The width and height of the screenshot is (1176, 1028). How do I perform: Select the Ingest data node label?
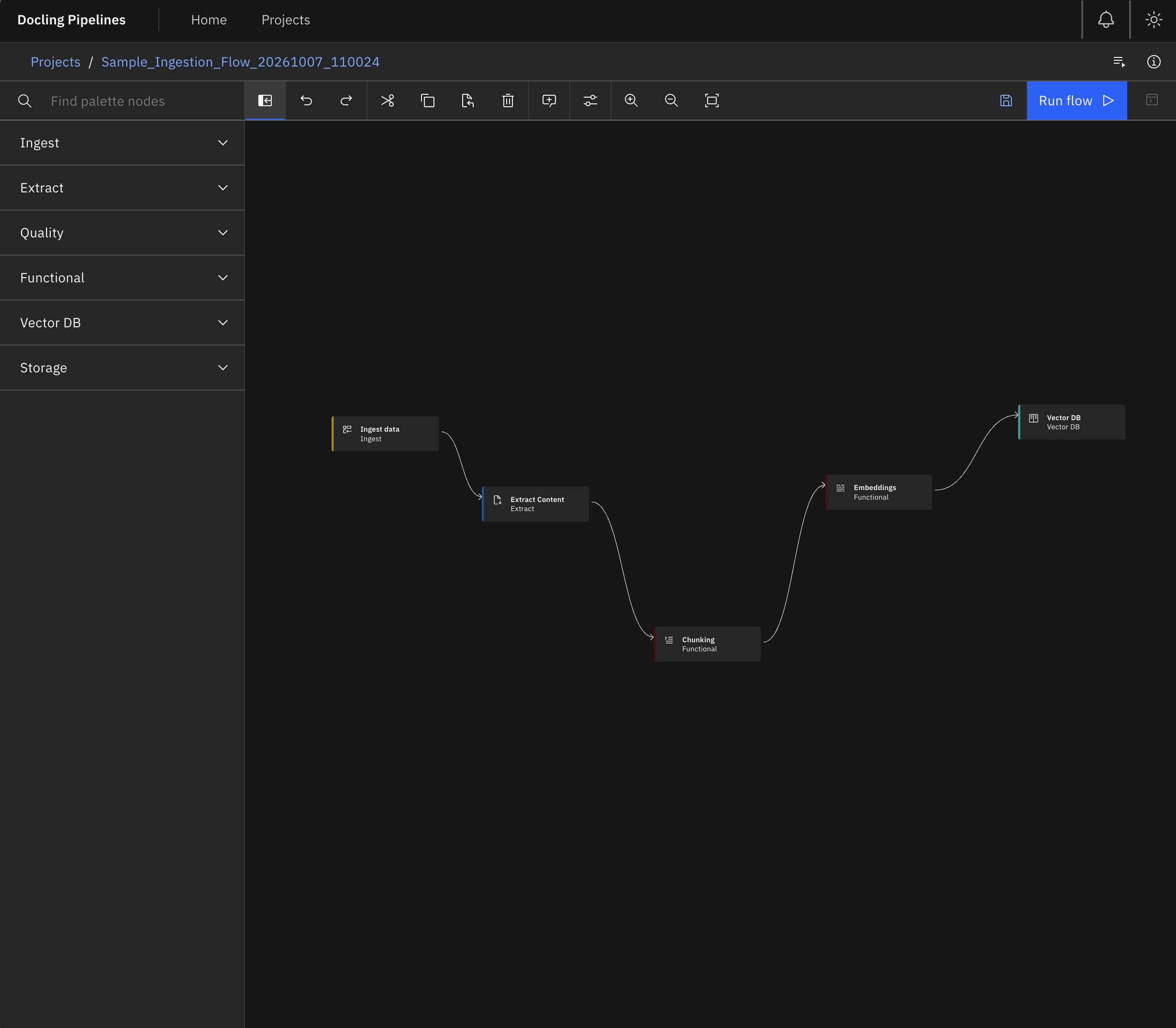click(x=379, y=429)
